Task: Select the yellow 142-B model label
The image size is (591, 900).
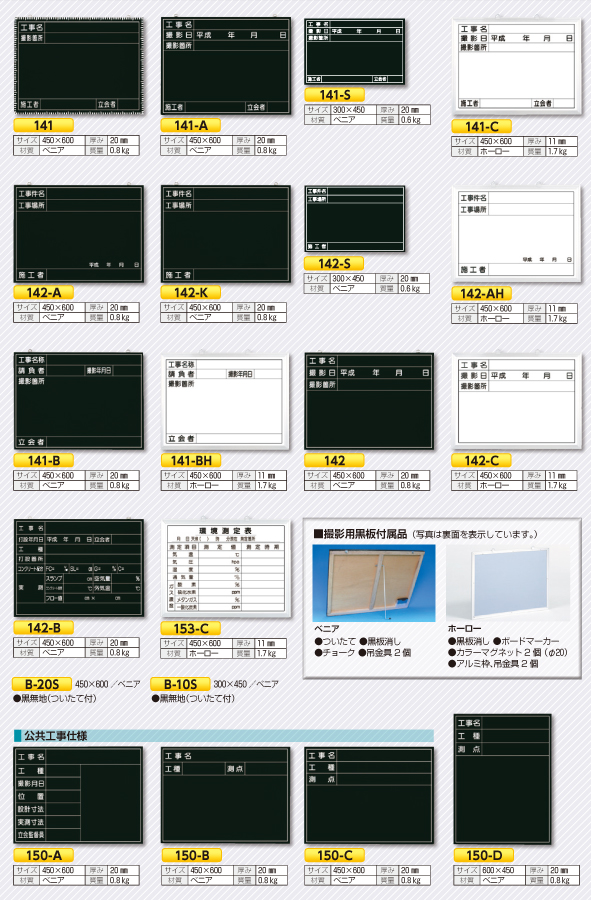Action: 44,628
